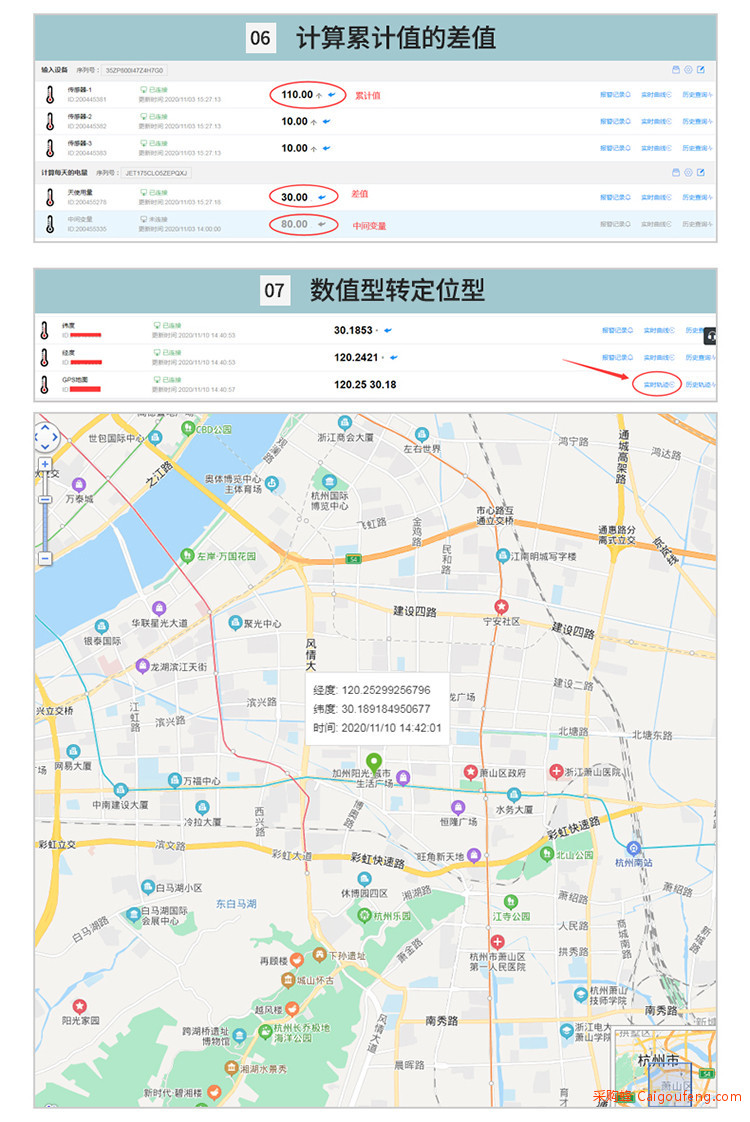The height and width of the screenshot is (1122, 750).
Task: Click the blue send arrow beside 110.00
Action: [x=332, y=94]
